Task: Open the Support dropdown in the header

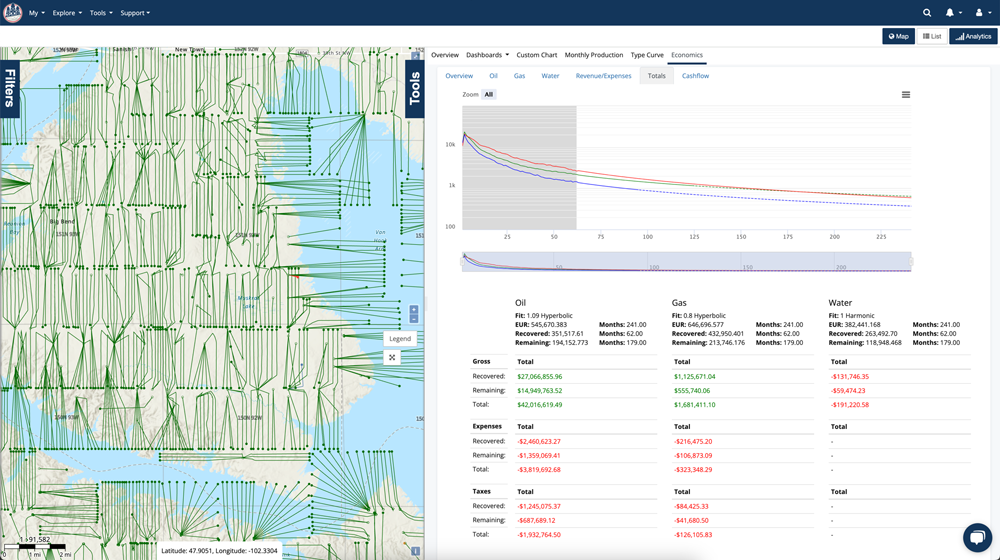Action: [135, 13]
